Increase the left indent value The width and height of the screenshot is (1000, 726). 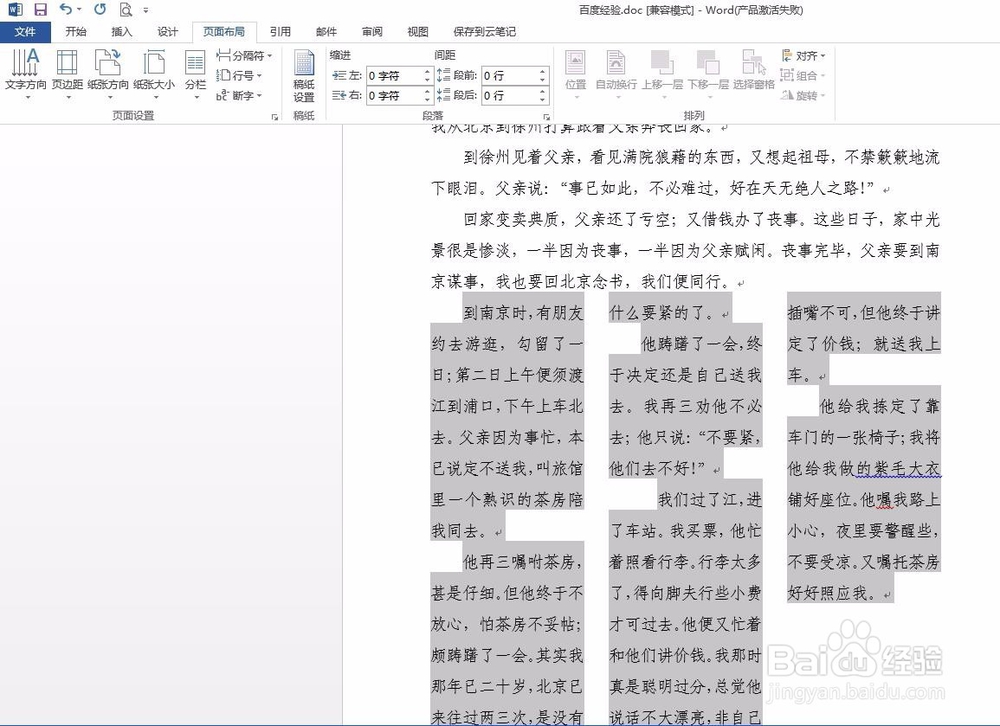pyautogui.click(x=427, y=71)
